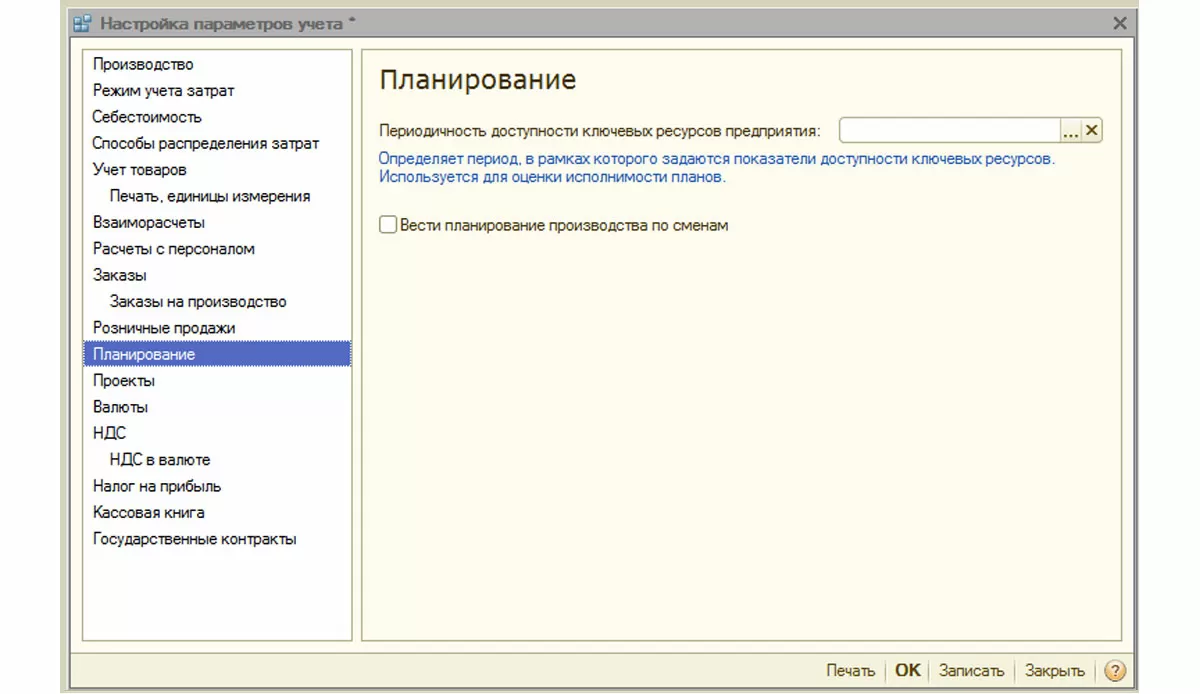Viewport: 1200px width, 694px height.
Task: Select the Валюты section
Action: (120, 407)
